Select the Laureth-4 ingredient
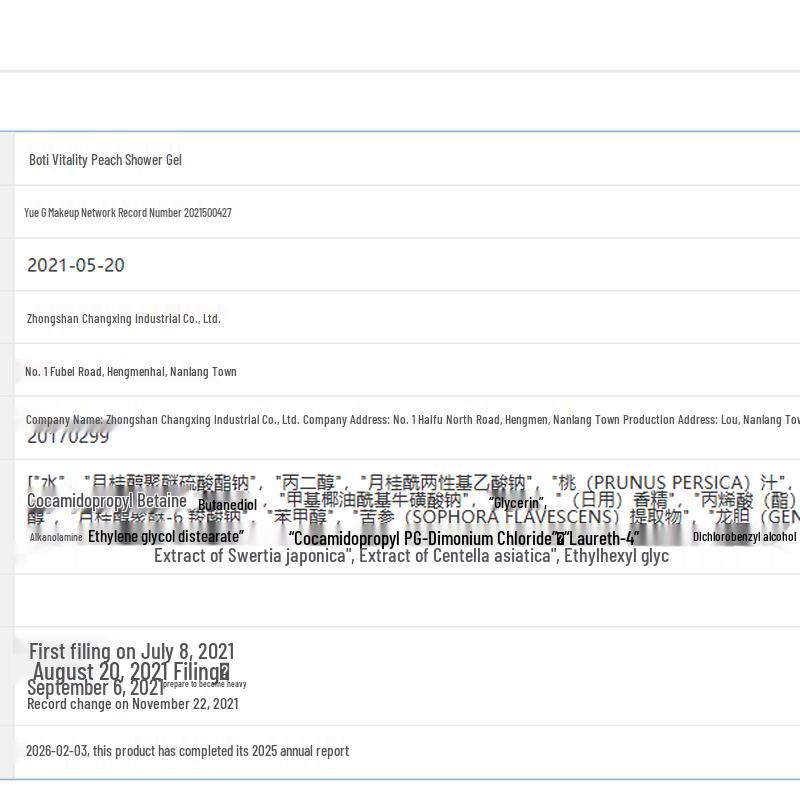Image resolution: width=800 pixels, height=800 pixels. 602,538
